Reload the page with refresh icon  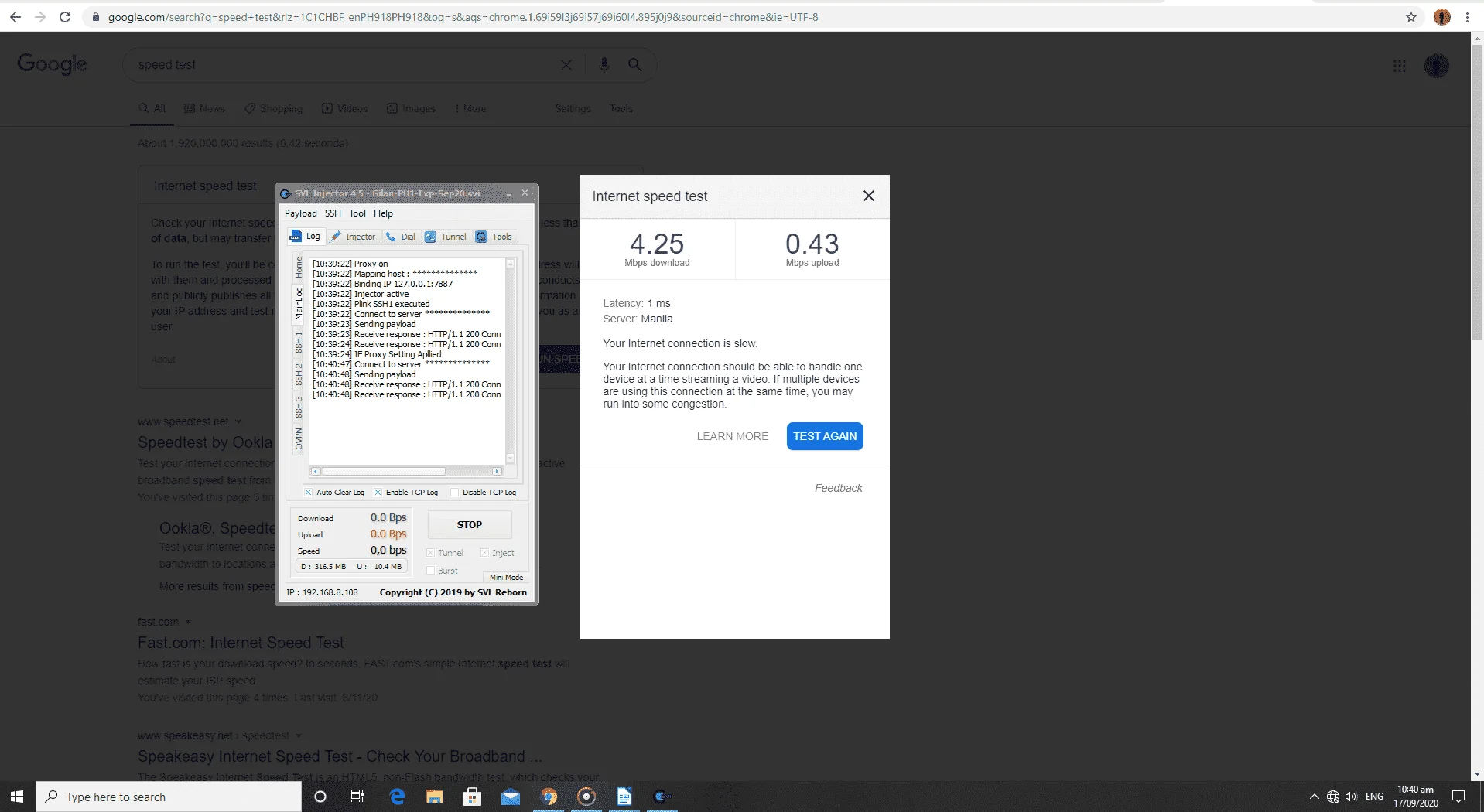pyautogui.click(x=66, y=17)
